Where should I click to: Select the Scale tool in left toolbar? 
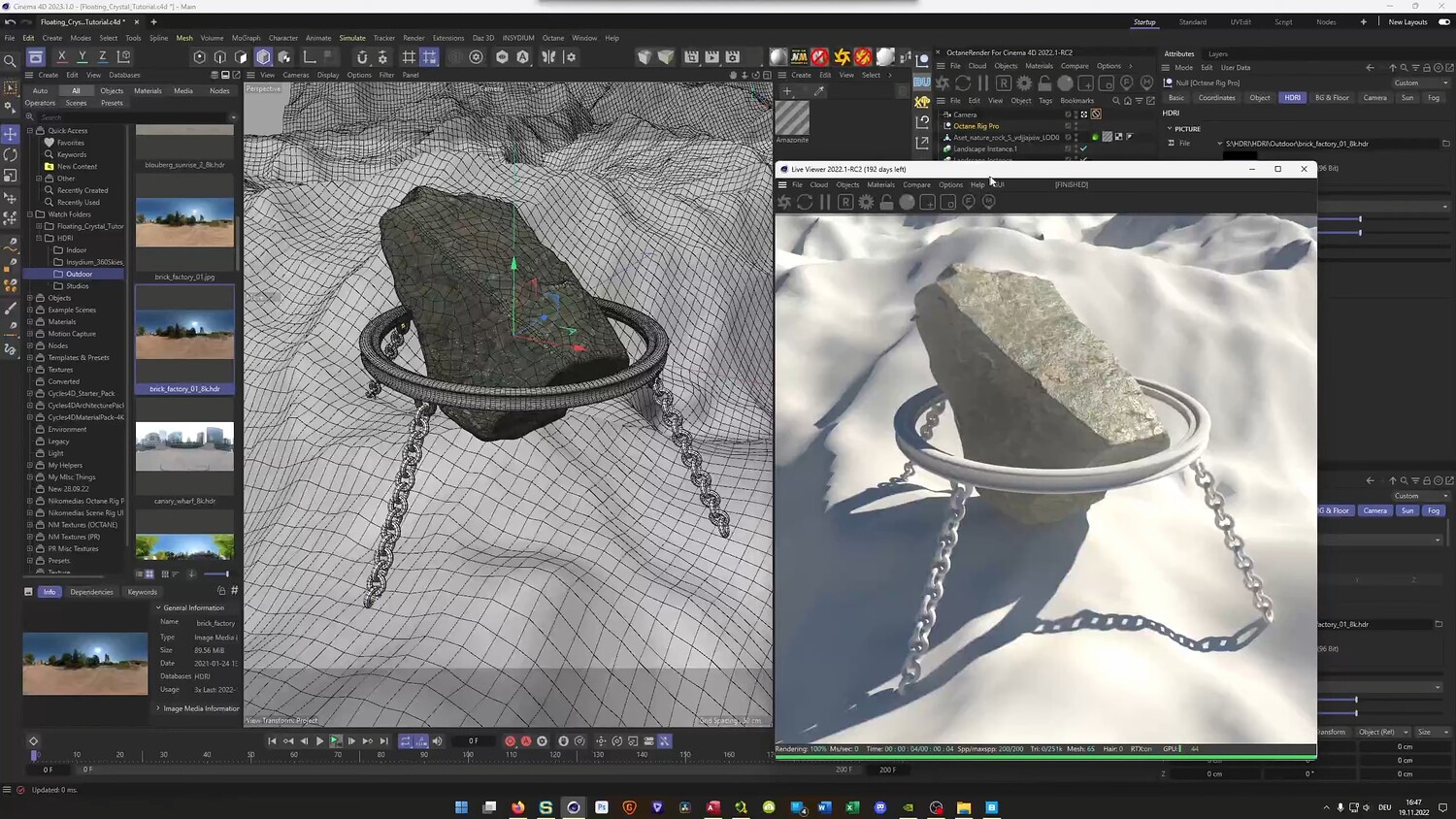click(x=11, y=176)
